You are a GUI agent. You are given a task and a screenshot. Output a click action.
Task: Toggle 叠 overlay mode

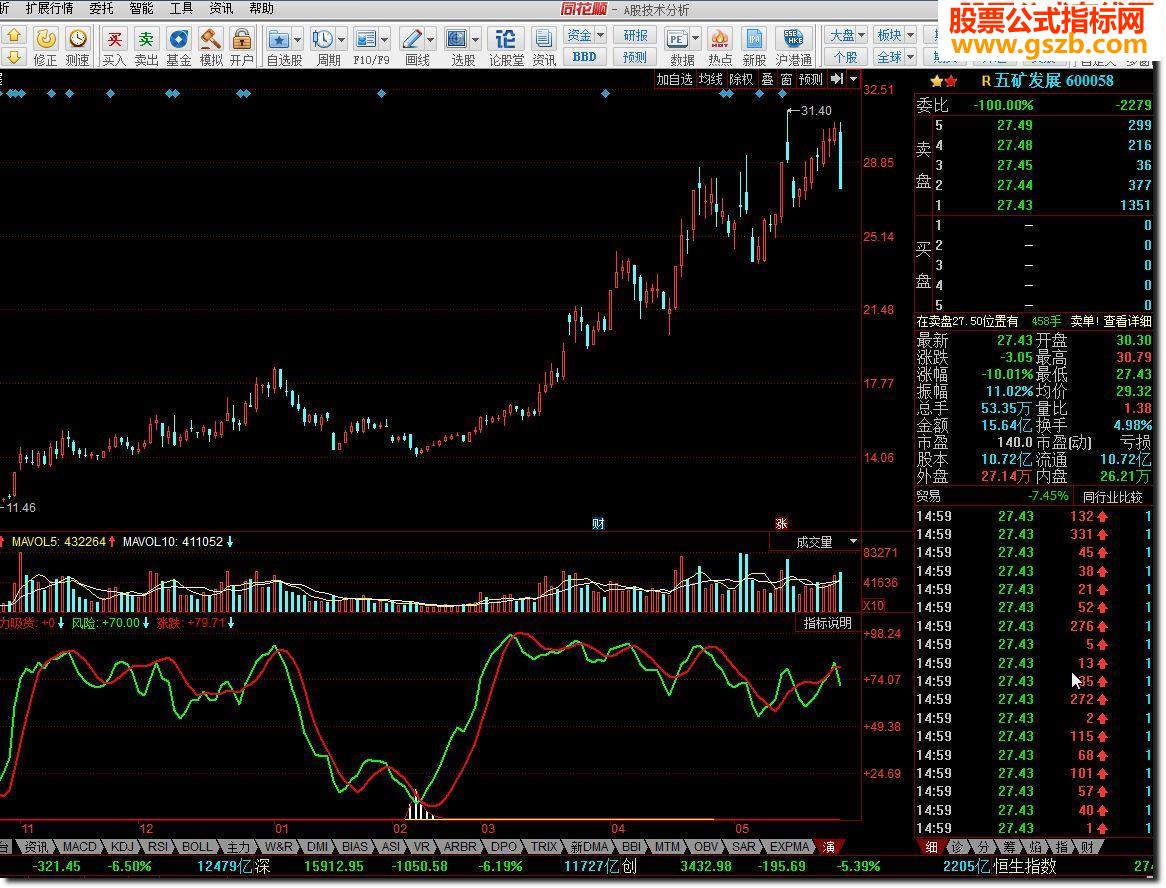click(x=767, y=79)
